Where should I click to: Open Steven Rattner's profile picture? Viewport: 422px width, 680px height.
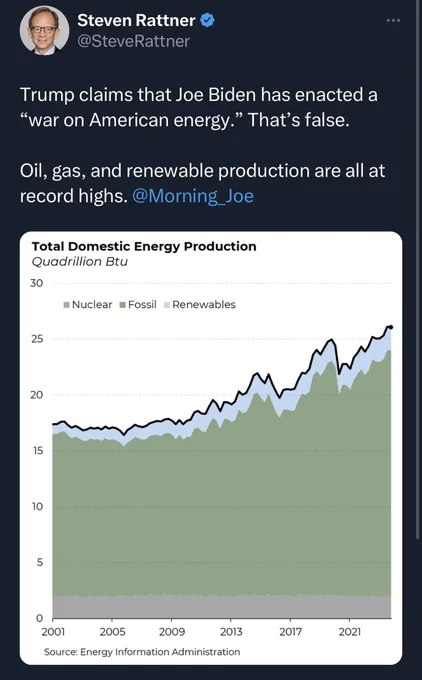click(44, 30)
